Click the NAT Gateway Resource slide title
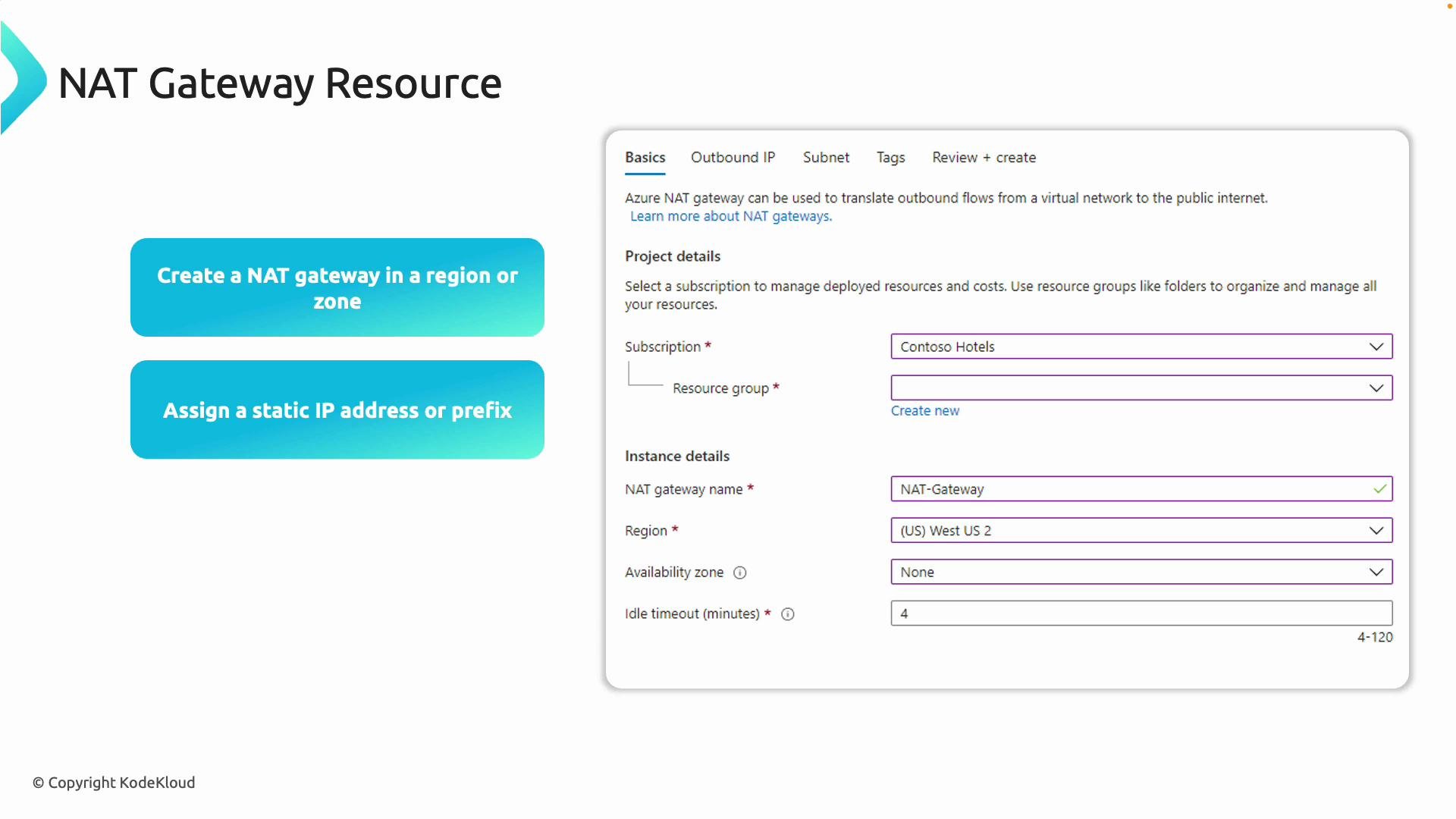Screen dimensions: 1456x819 click(280, 83)
